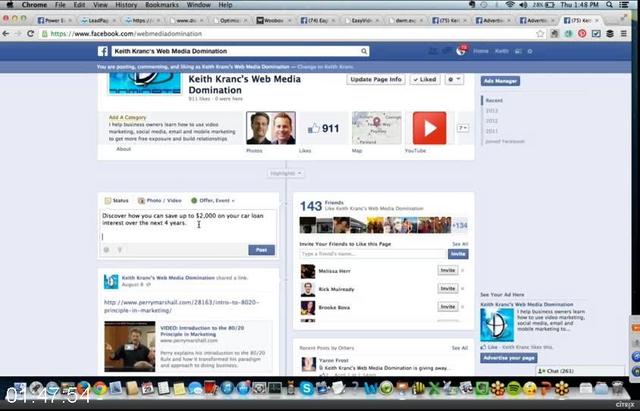640x411 pixels.
Task: Click Advertise your page button
Action: (x=509, y=358)
